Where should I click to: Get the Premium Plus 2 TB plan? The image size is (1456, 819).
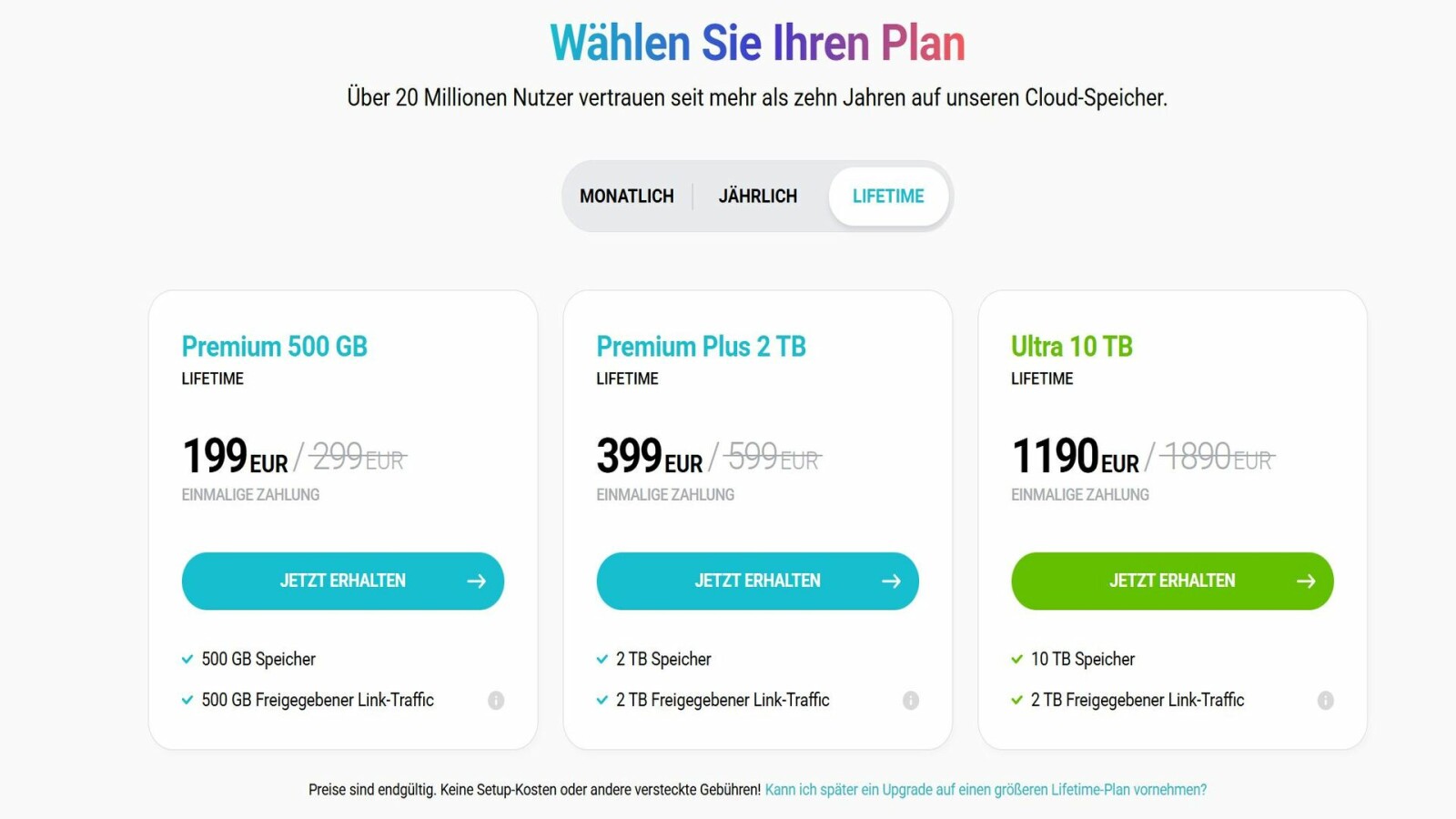[757, 581]
